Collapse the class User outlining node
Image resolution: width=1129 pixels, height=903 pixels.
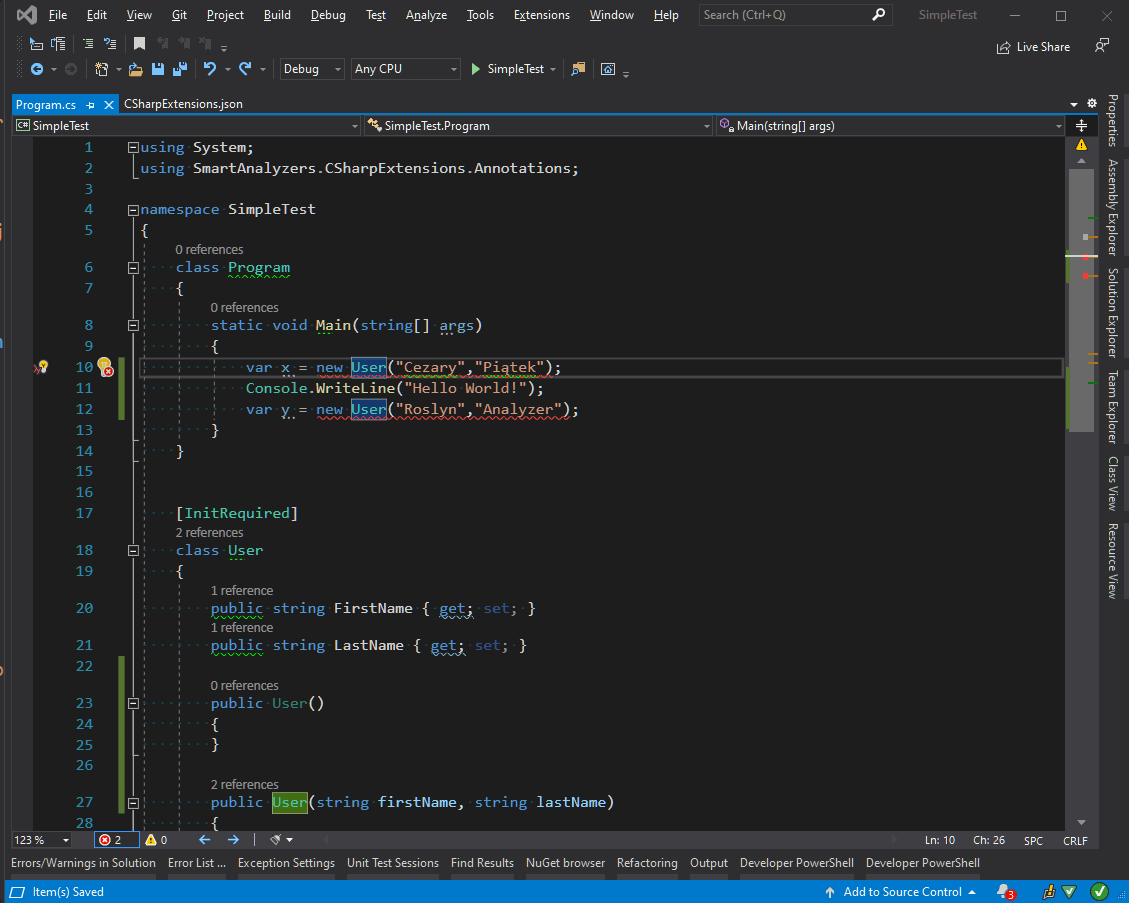(133, 550)
